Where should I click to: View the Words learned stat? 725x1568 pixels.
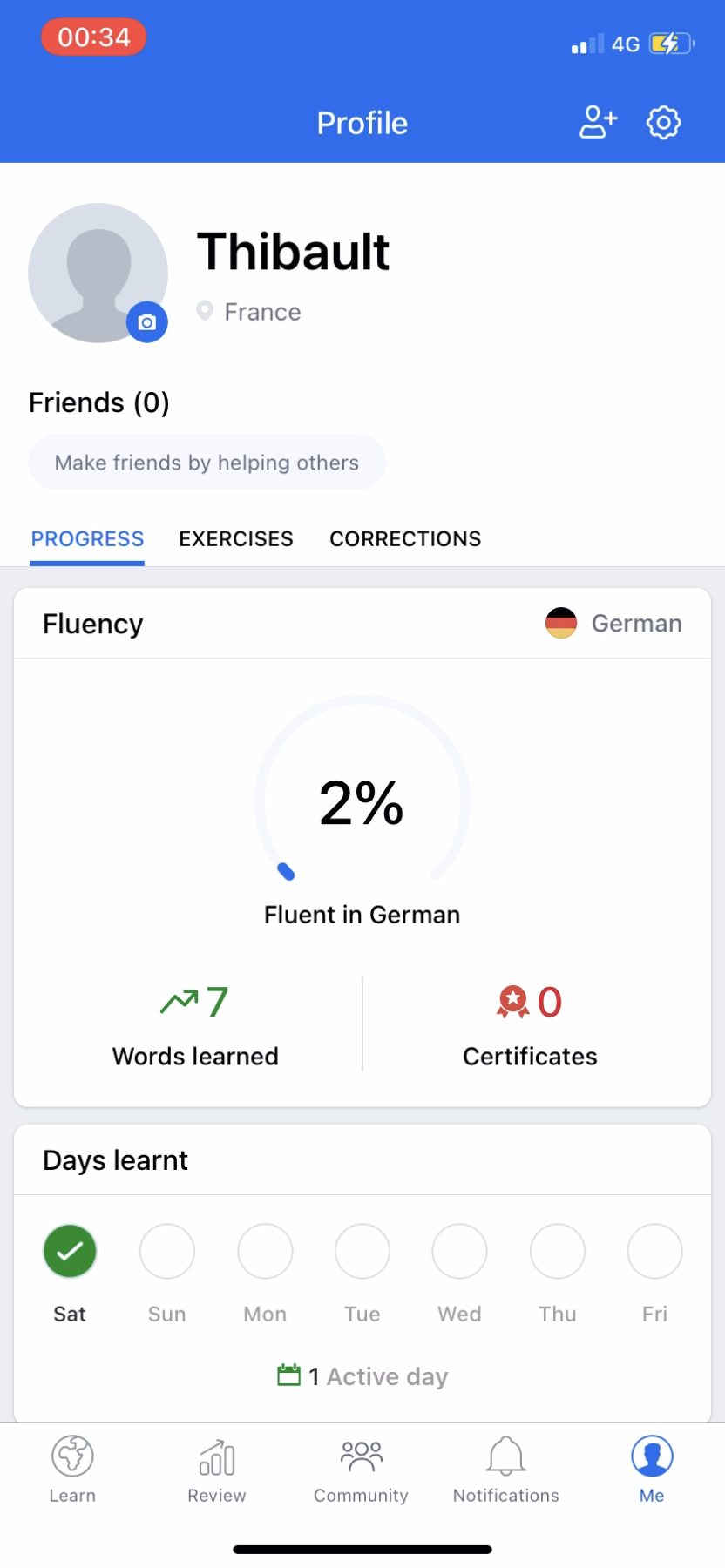(195, 1025)
